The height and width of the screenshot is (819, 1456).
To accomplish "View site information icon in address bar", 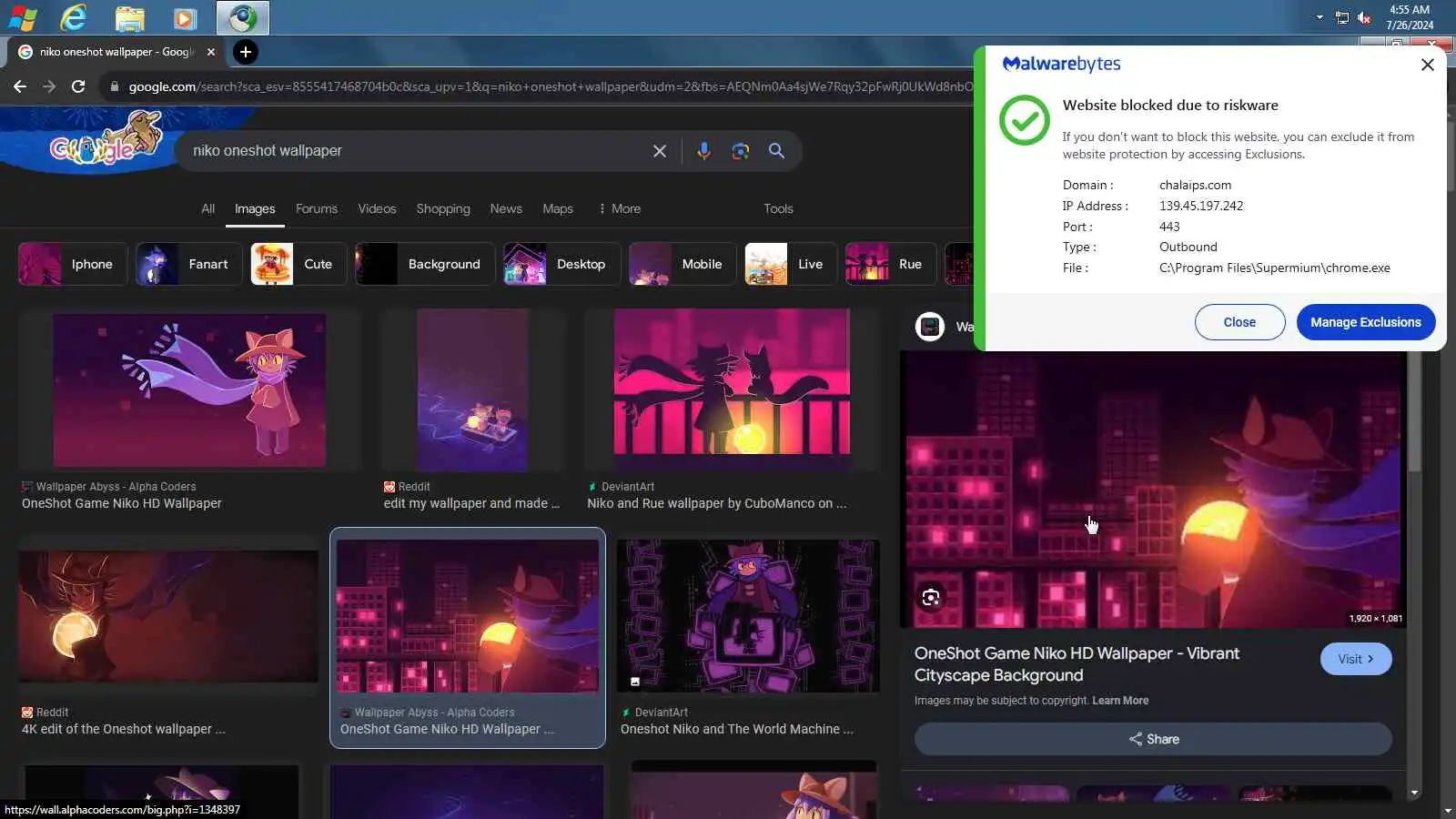I will pyautogui.click(x=114, y=86).
